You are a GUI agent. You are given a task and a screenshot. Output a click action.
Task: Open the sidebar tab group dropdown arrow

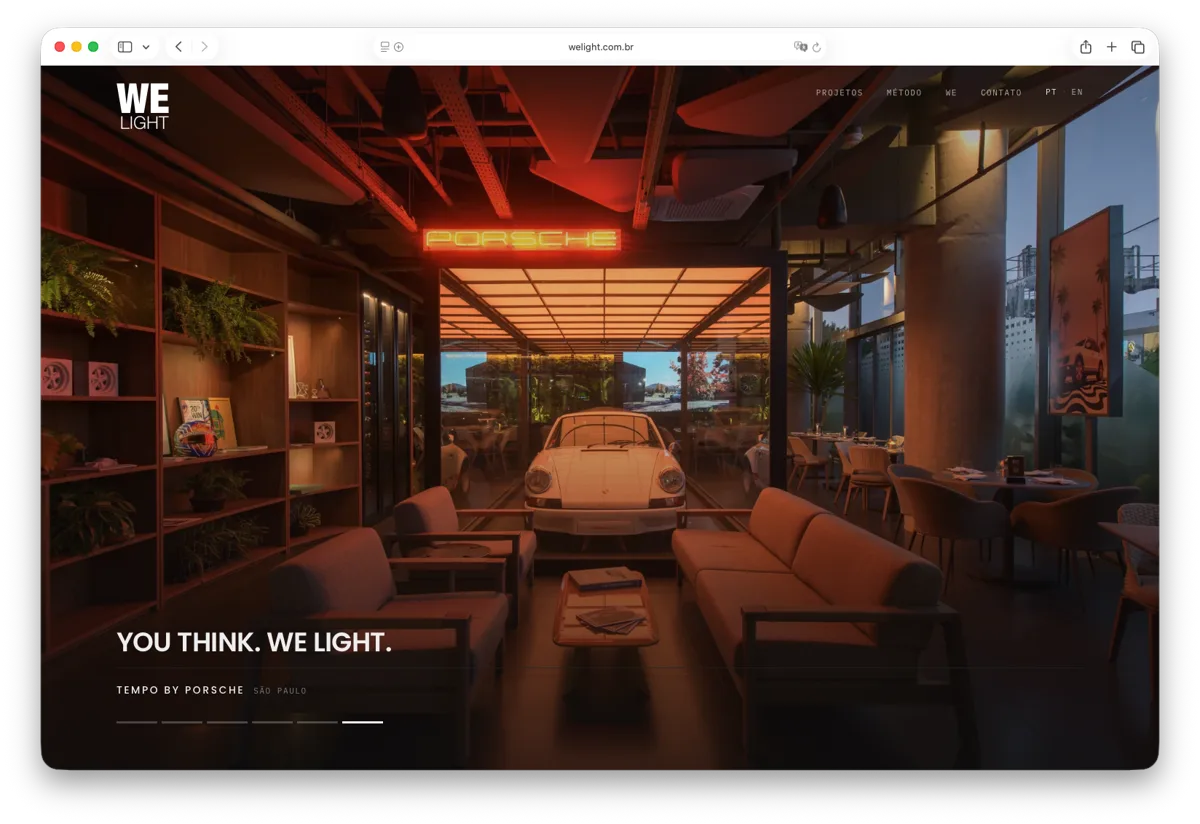click(x=146, y=47)
